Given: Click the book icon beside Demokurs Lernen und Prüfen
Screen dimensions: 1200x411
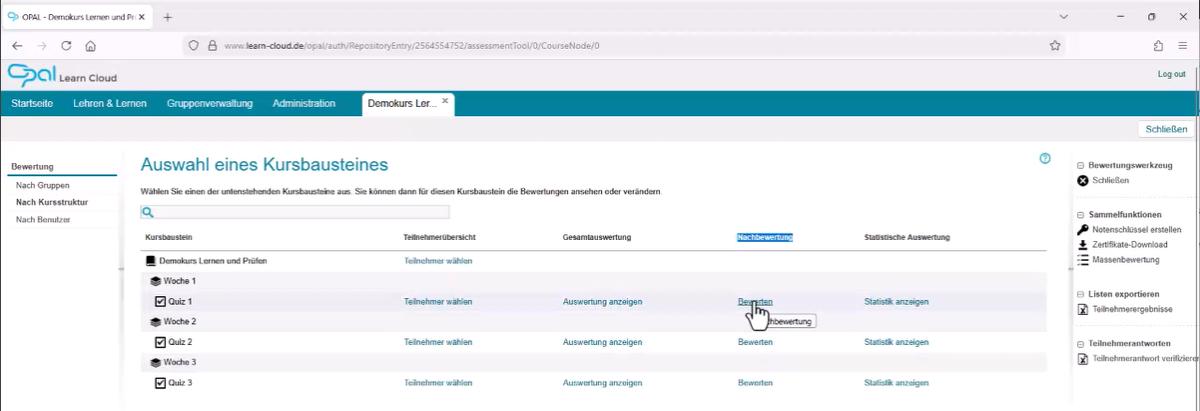Looking at the screenshot, I should pos(151,261).
